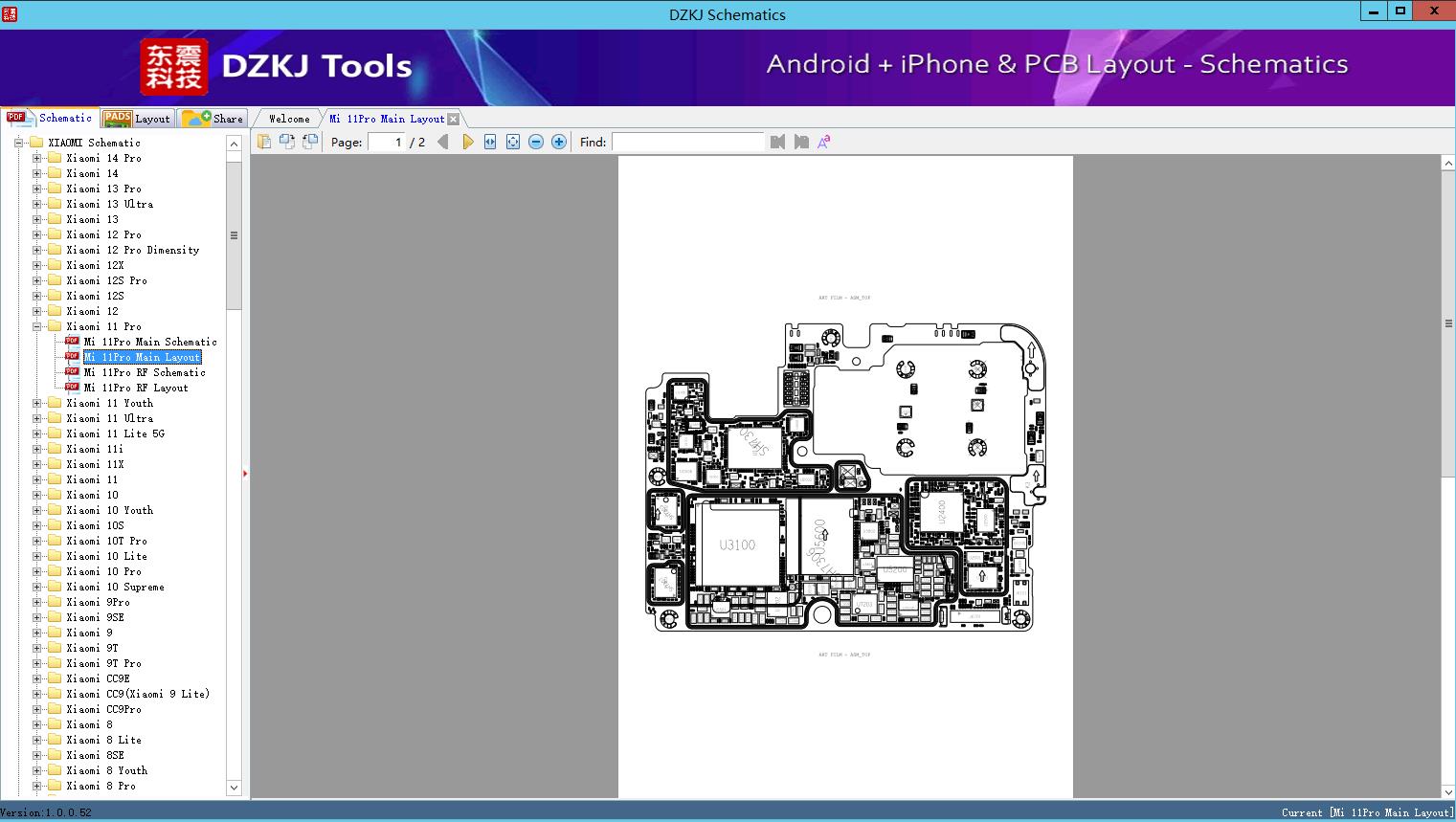The height and width of the screenshot is (822, 1456).
Task: Click U3100 chip on the PCB layout
Action: coord(737,544)
